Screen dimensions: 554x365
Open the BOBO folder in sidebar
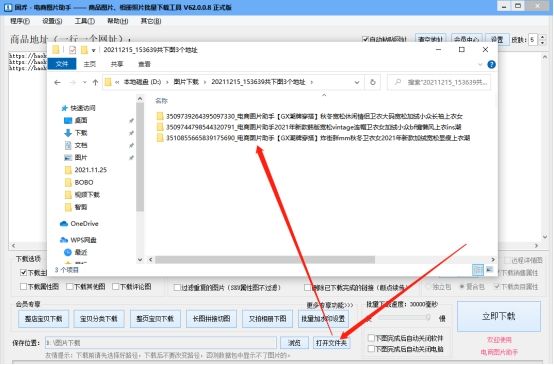79,182
